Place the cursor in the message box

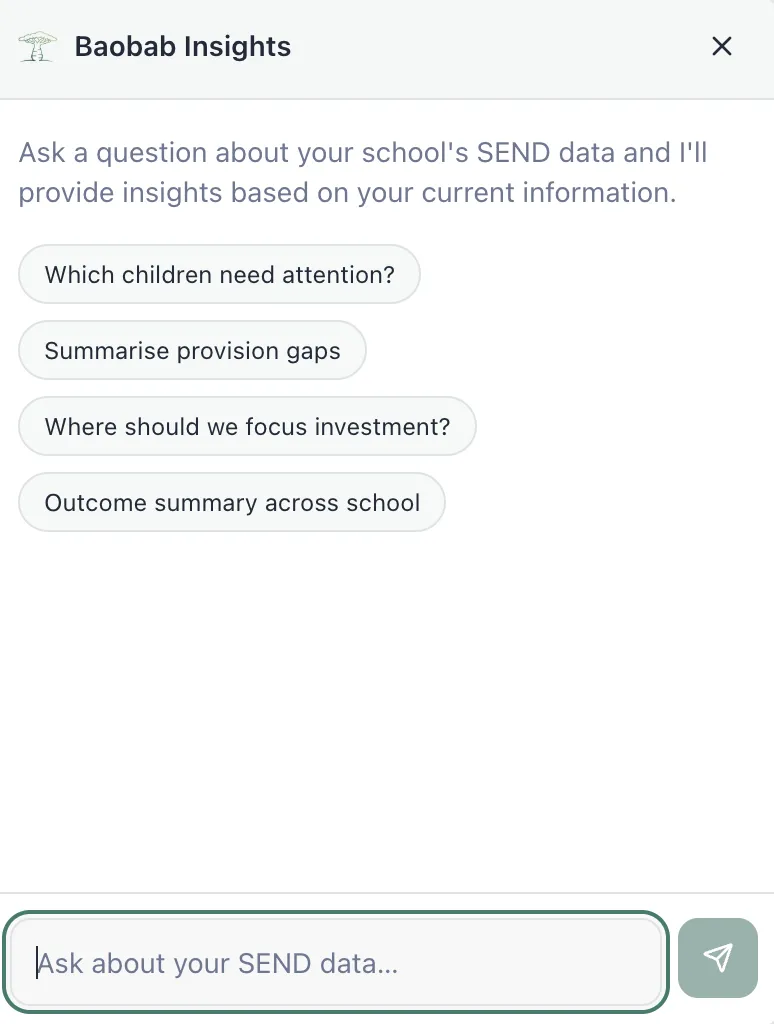tap(335, 963)
